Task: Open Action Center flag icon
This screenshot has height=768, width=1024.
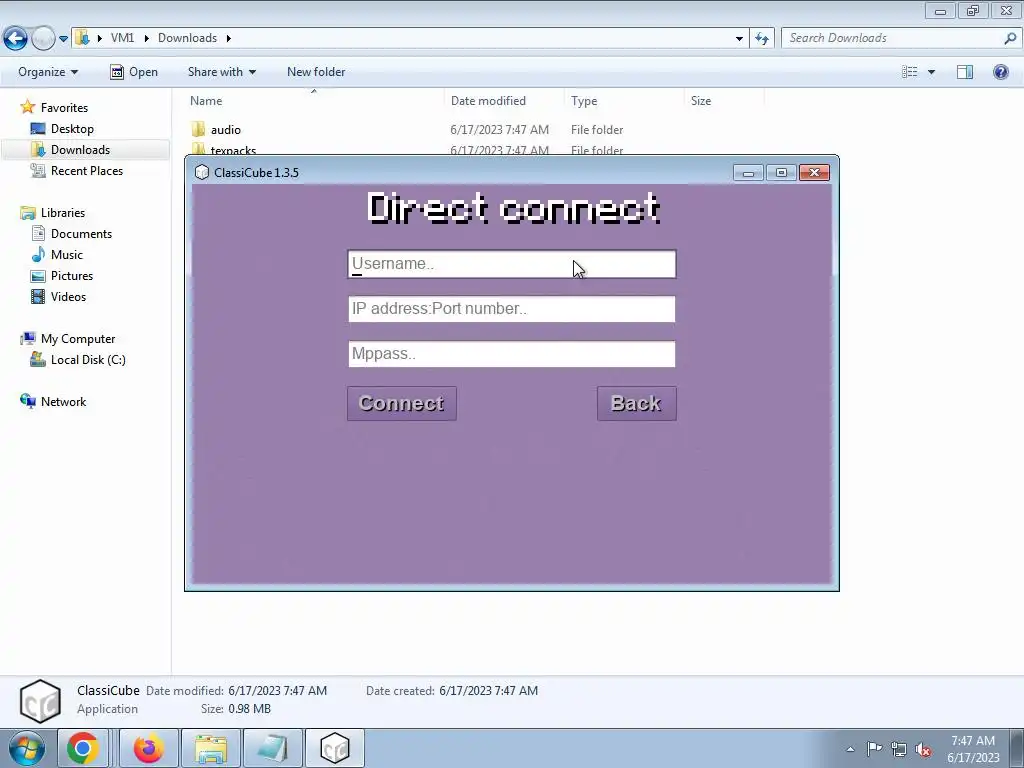Action: pos(874,748)
